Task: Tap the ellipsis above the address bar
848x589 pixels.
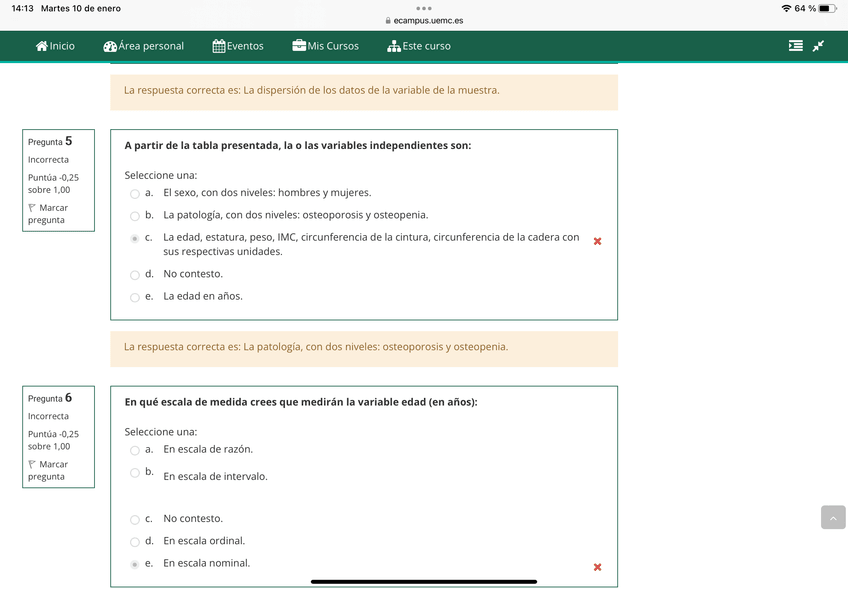Action: (x=424, y=8)
